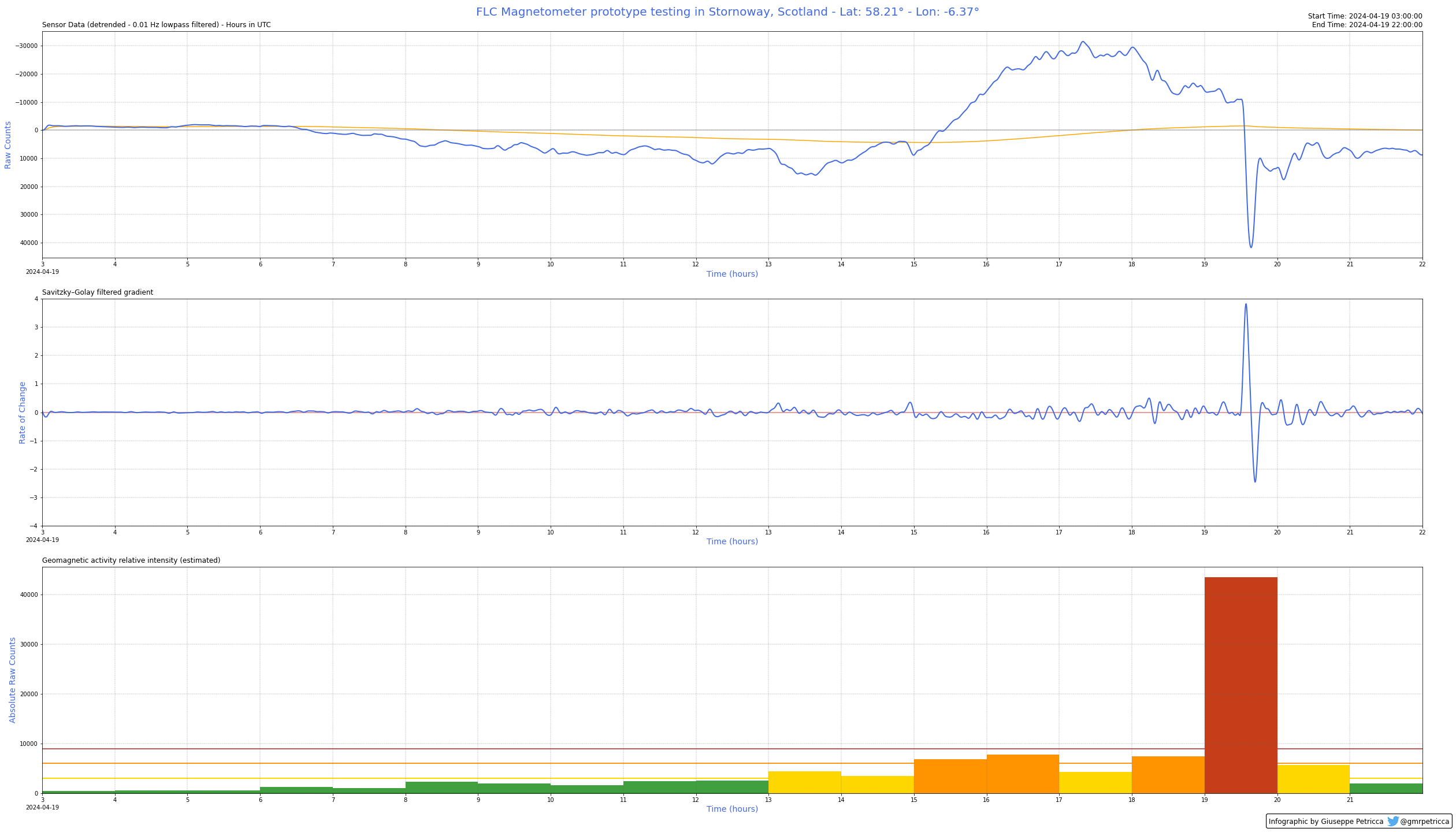Click the End Time label text
Image resolution: width=1456 pixels, height=832 pixels.
coord(1367,25)
